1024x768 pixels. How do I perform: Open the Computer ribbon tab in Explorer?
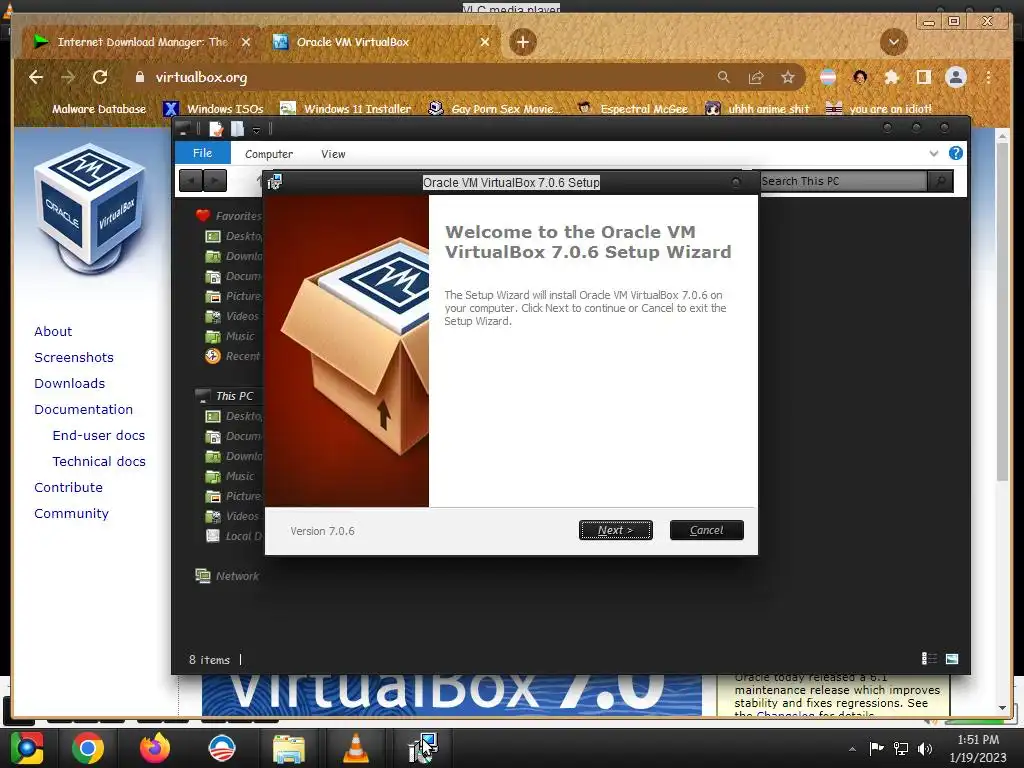coord(268,154)
